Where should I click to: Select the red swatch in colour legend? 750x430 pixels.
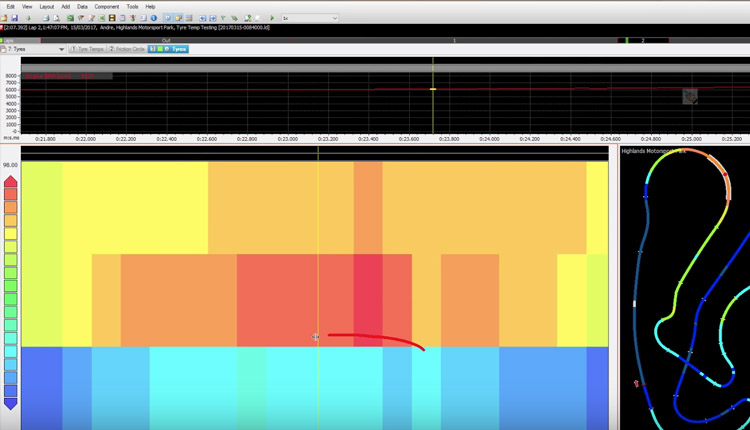(x=10, y=196)
